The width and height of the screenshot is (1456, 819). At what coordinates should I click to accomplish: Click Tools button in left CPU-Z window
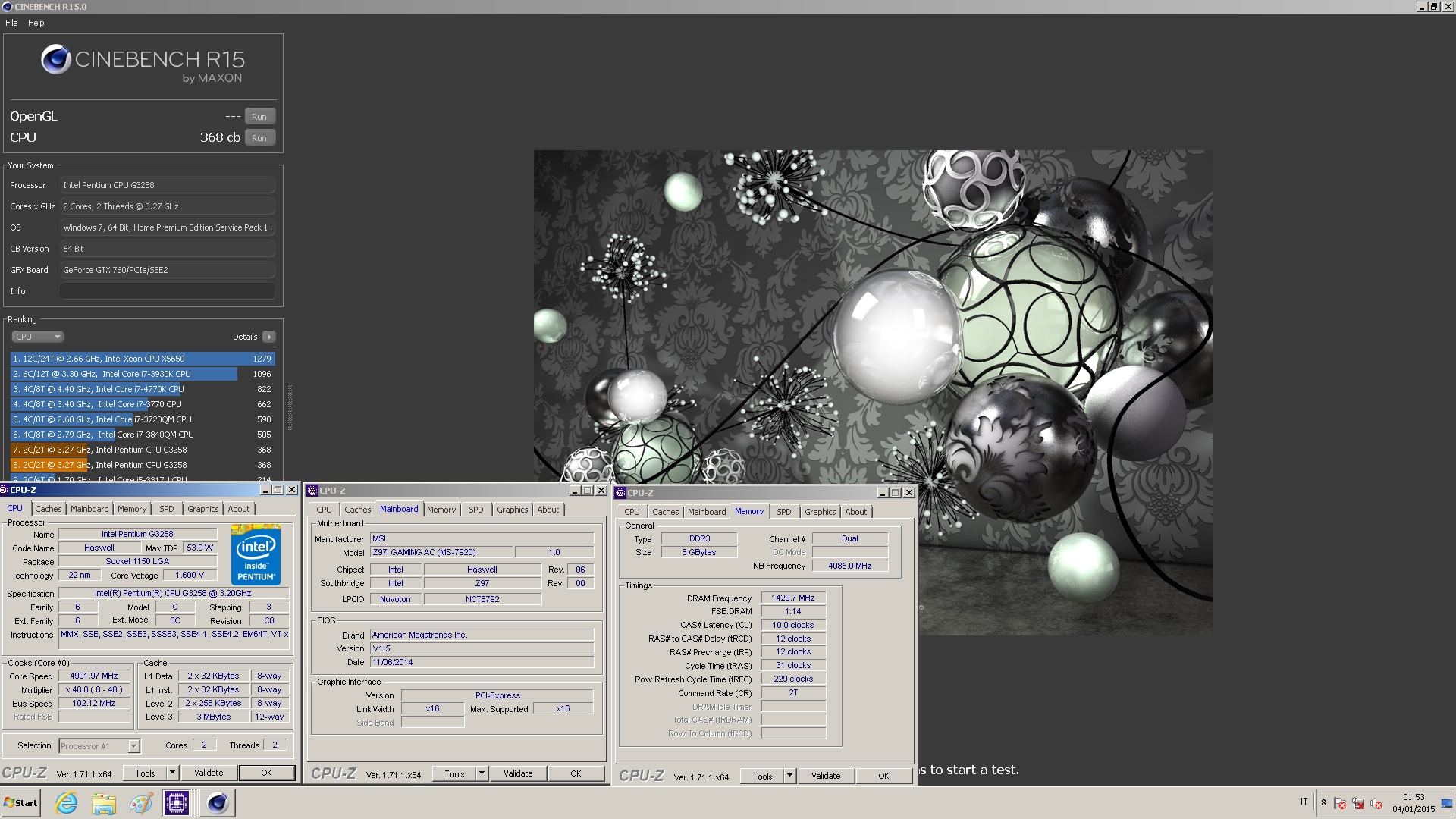tap(145, 773)
